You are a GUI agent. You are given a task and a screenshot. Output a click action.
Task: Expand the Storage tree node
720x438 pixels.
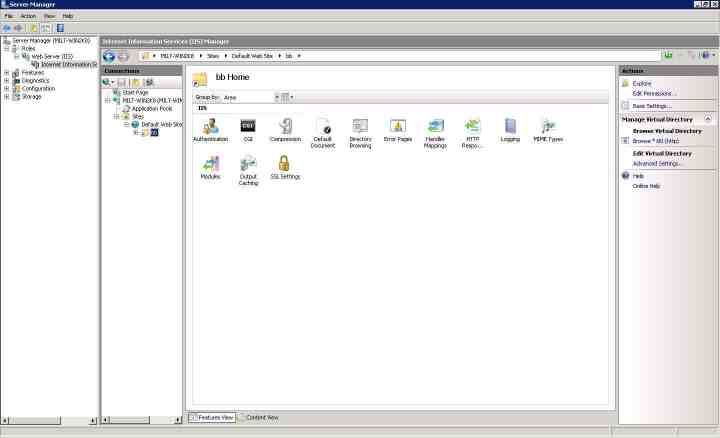tap(7, 97)
